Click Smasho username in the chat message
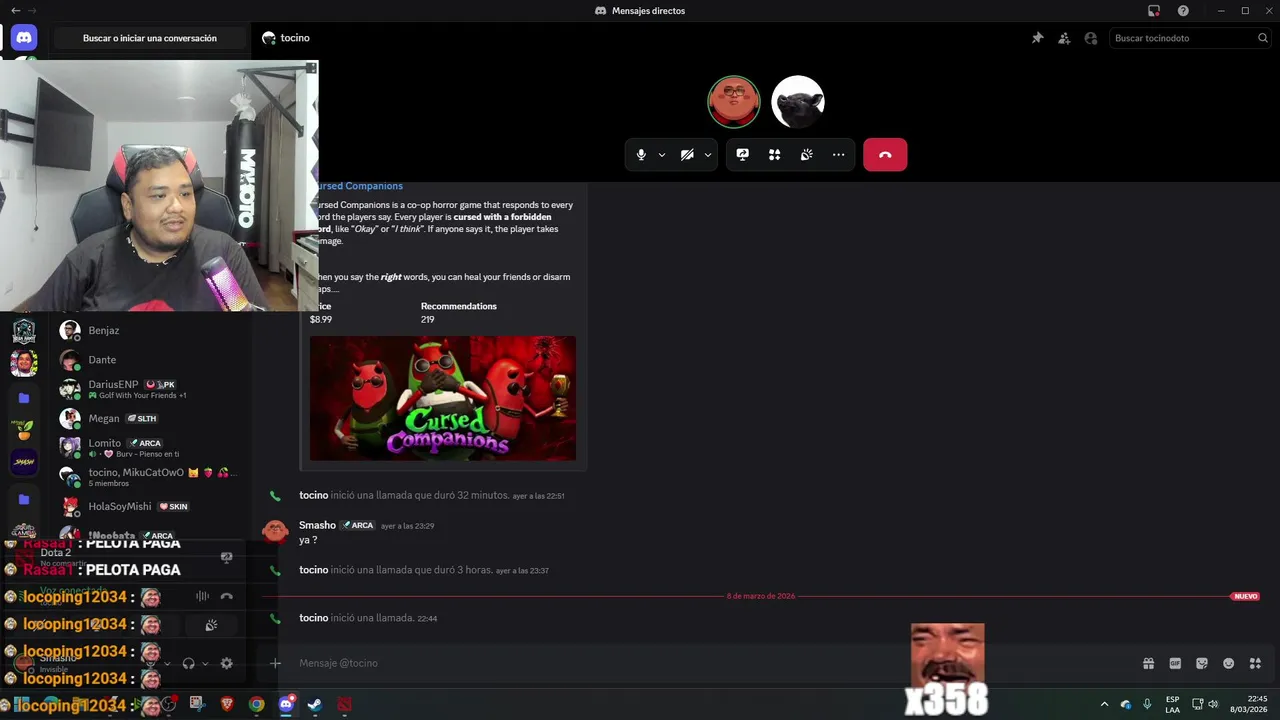The width and height of the screenshot is (1280, 720). (x=317, y=525)
